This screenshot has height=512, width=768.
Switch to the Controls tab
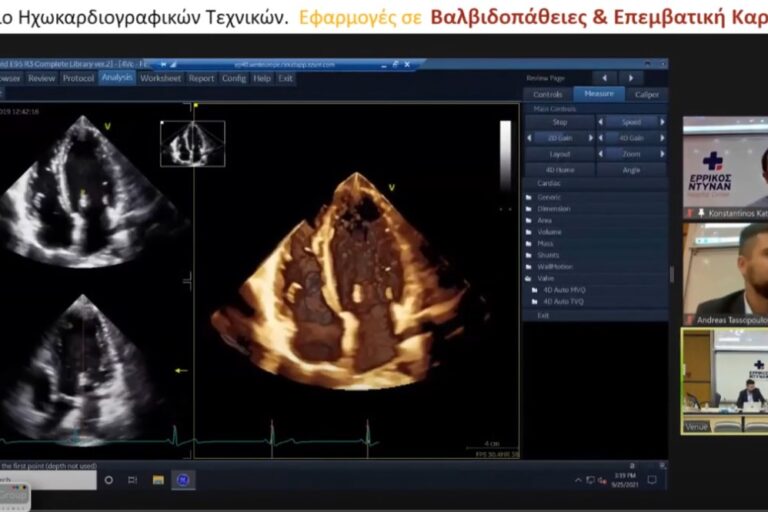pyautogui.click(x=548, y=94)
